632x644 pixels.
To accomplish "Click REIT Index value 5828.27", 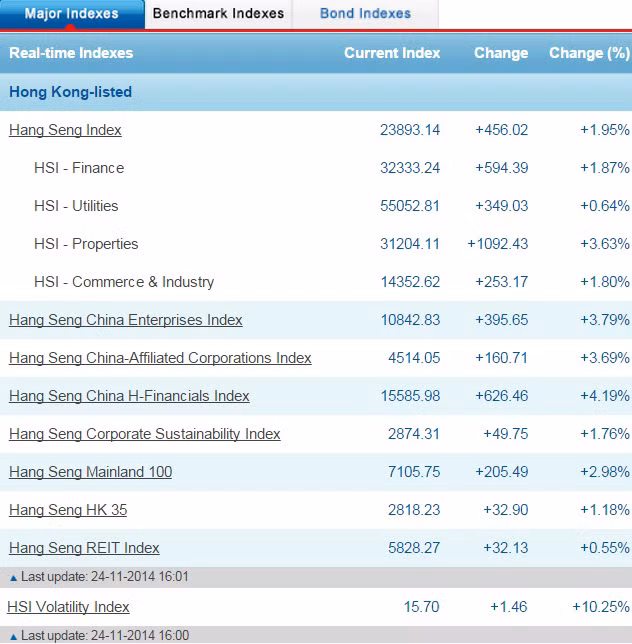I will point(414,548).
